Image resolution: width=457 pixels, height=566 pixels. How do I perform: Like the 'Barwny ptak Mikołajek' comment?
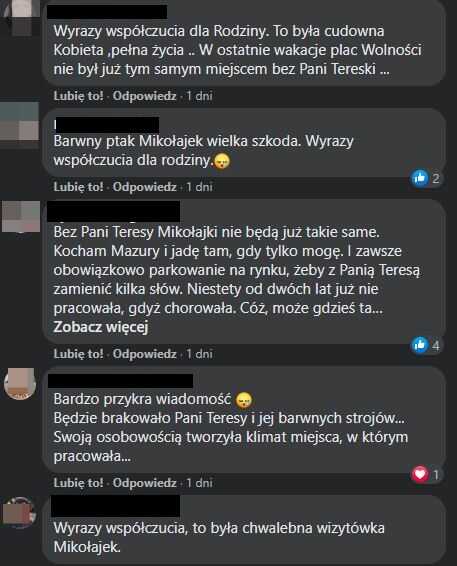(x=78, y=187)
